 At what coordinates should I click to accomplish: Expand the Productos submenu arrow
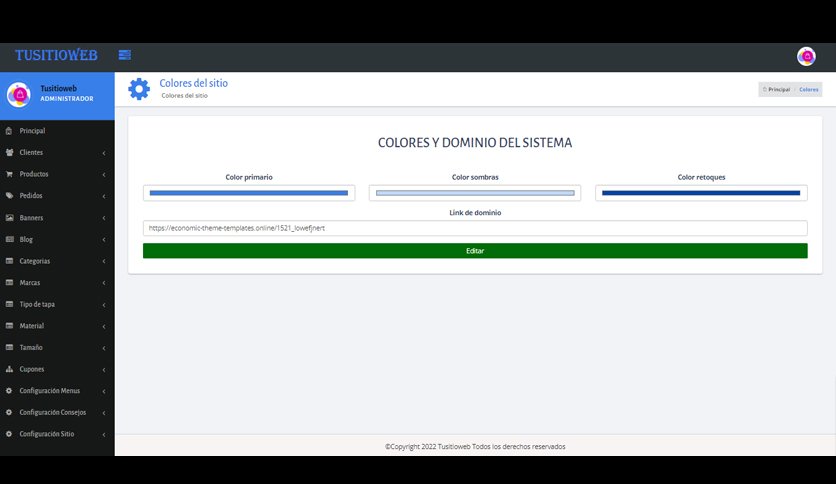coord(104,174)
